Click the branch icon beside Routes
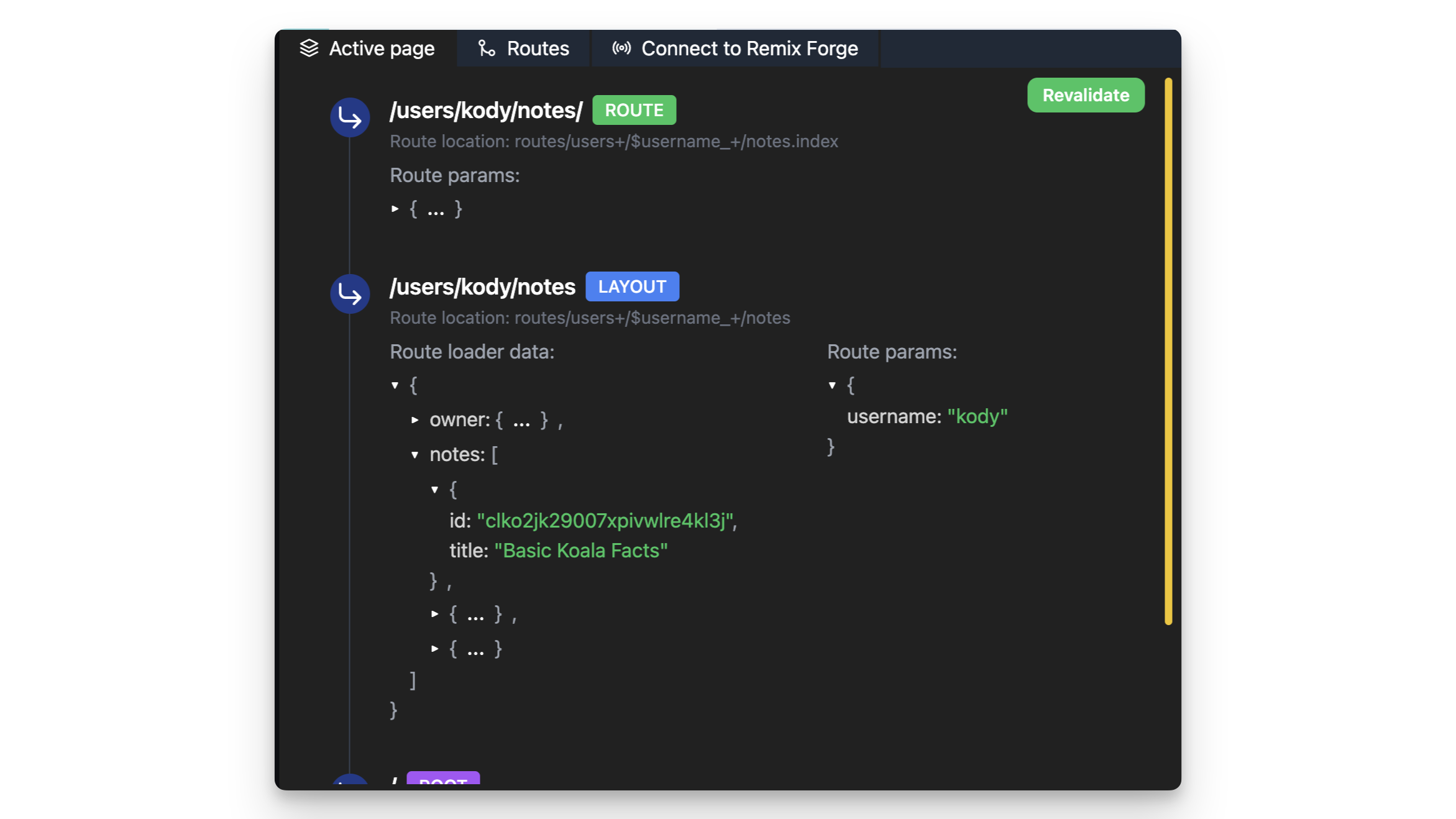This screenshot has height=819, width=1456. click(487, 48)
